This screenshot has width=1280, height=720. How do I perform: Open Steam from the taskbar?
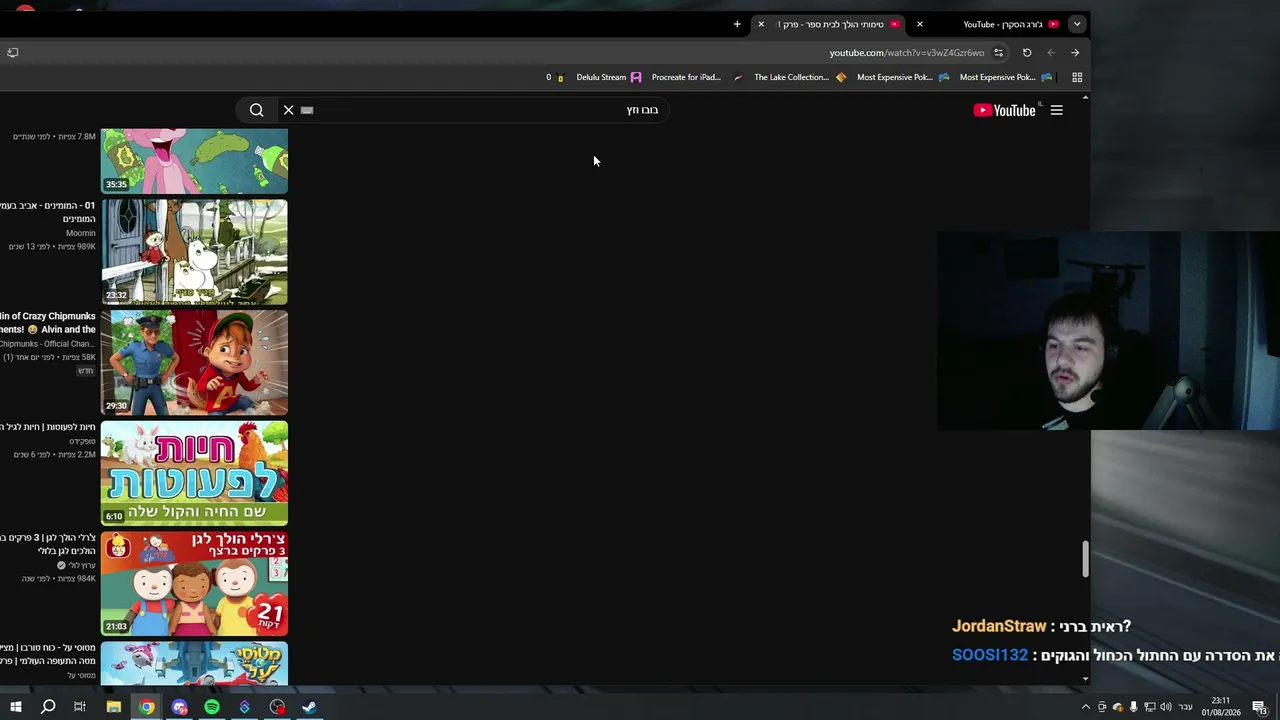[310, 707]
